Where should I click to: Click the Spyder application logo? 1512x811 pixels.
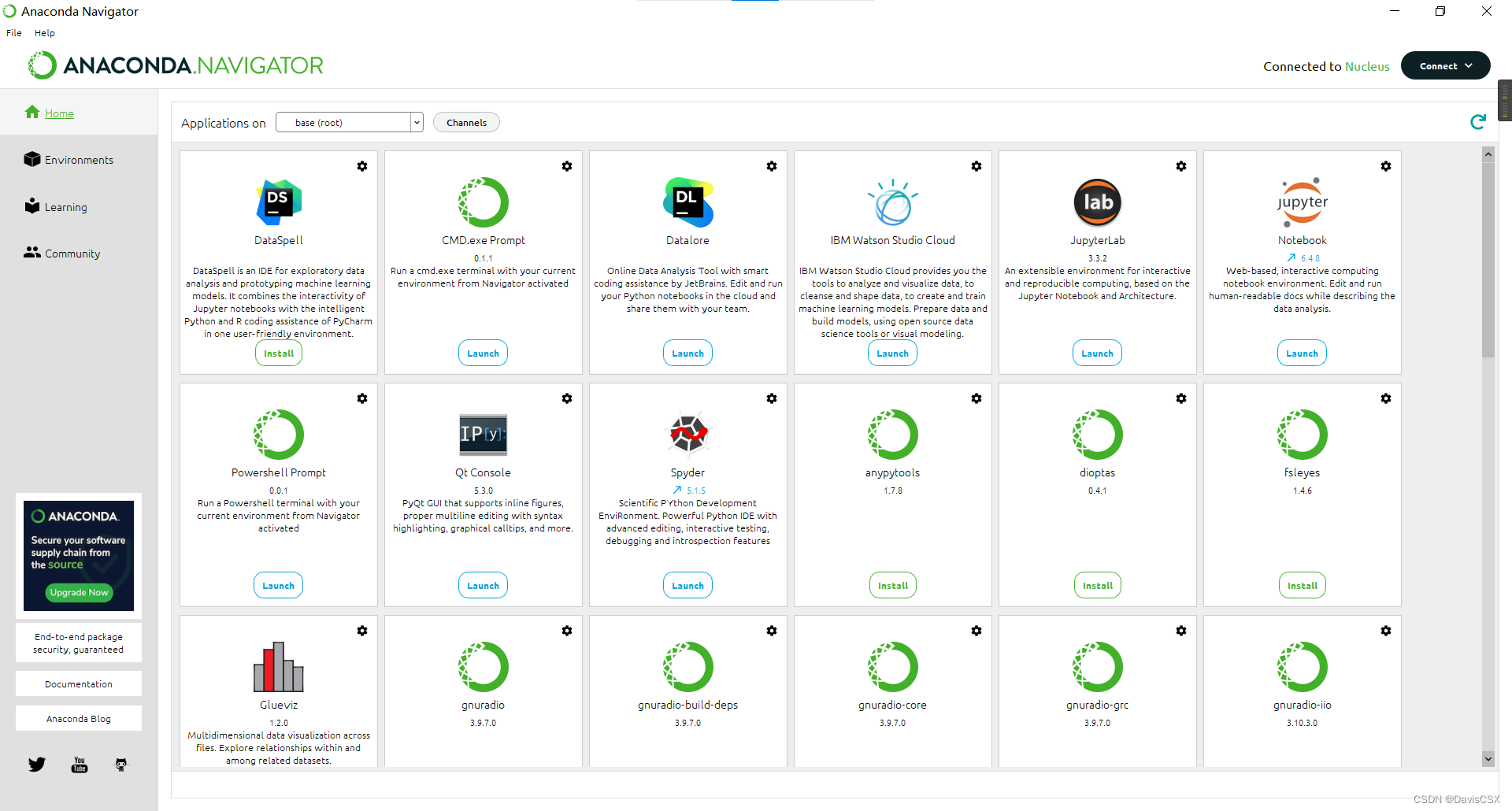(x=688, y=435)
